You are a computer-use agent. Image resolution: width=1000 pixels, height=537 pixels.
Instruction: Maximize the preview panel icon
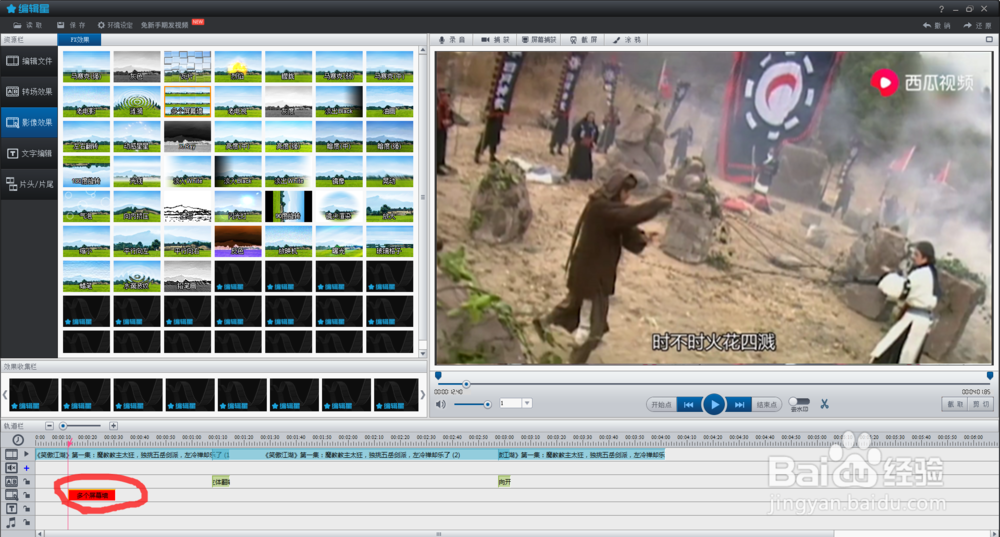[989, 40]
